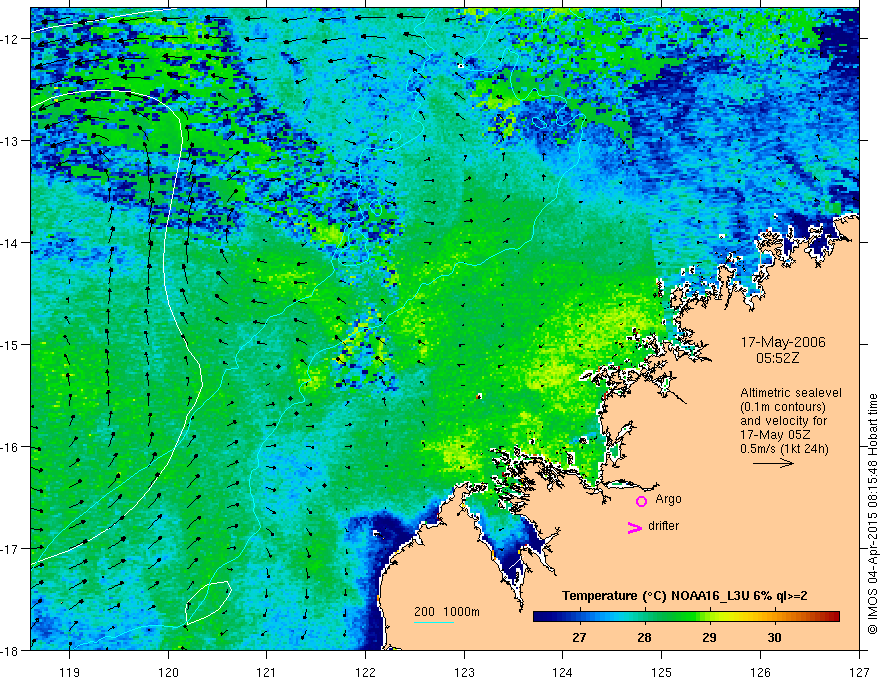Click the 126 longitude axis label
The width and height of the screenshot is (880, 680).
click(x=760, y=672)
